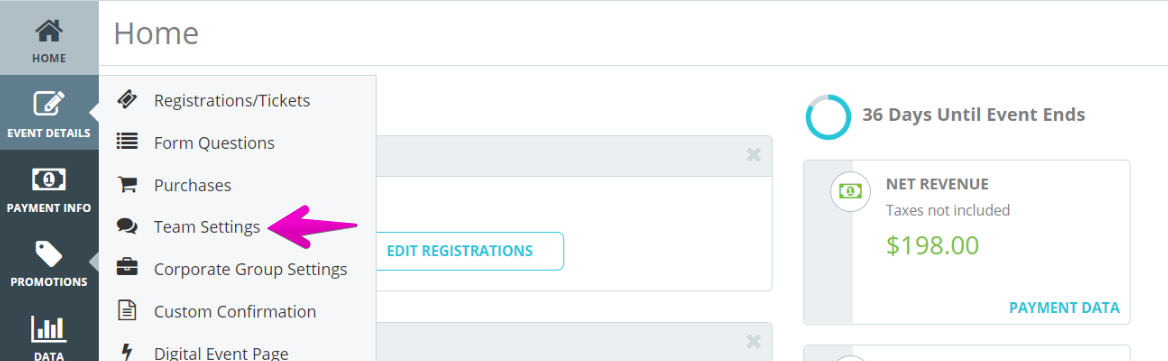Open Corporate Group Settings menu item
The height and width of the screenshot is (361, 1168).
(250, 269)
